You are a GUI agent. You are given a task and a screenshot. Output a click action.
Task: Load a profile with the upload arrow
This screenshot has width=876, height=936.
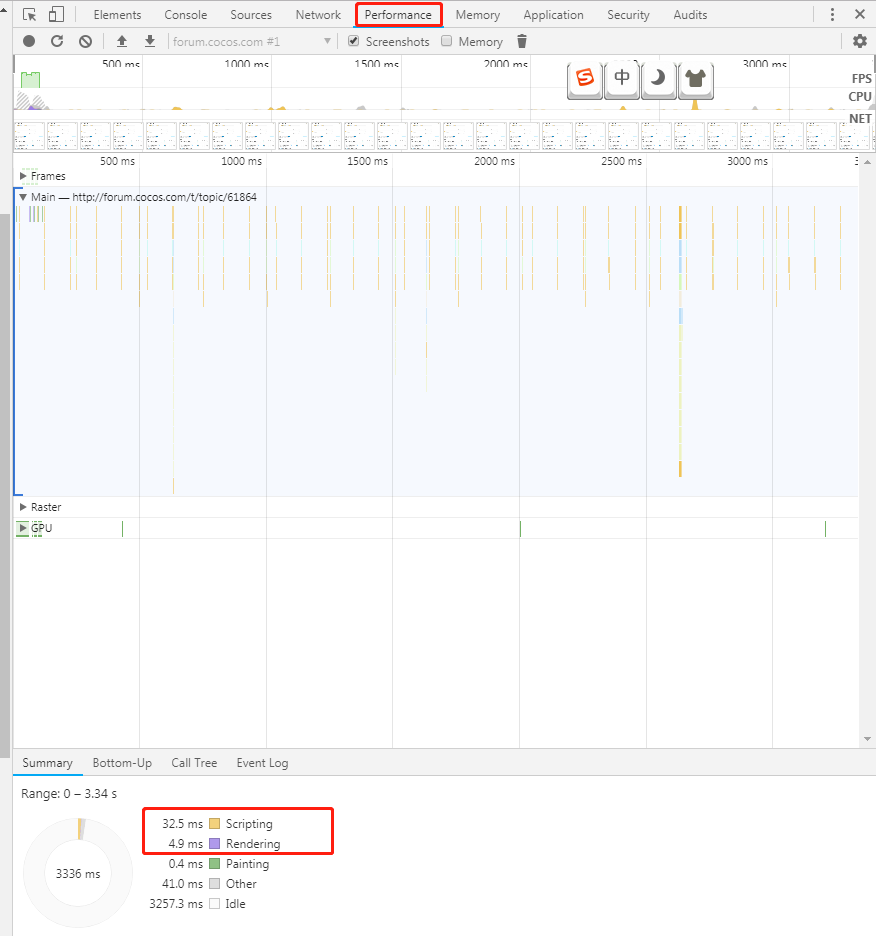point(122,41)
